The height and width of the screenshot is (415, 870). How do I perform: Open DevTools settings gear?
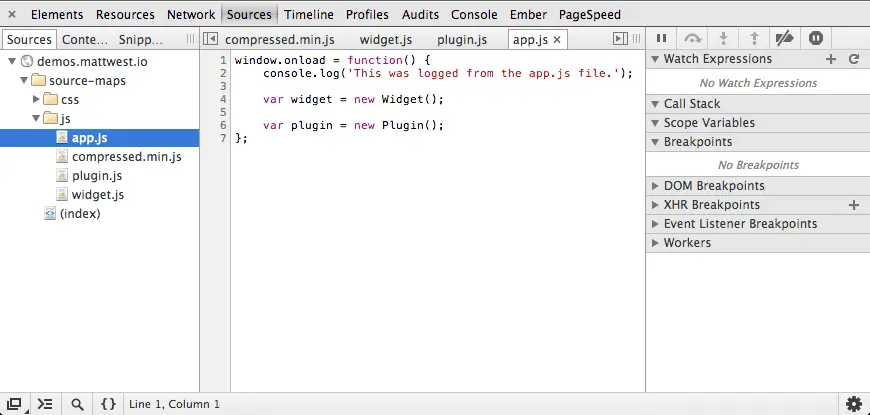coord(854,403)
